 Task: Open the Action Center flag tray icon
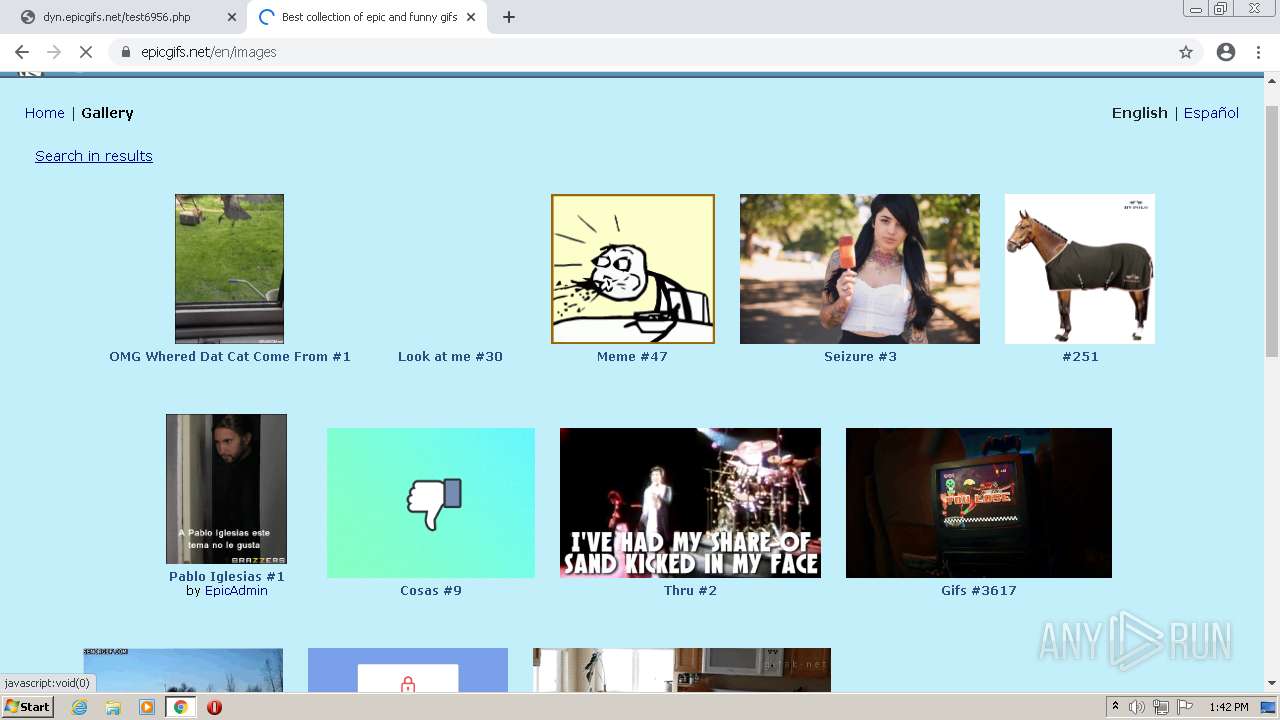1183,707
